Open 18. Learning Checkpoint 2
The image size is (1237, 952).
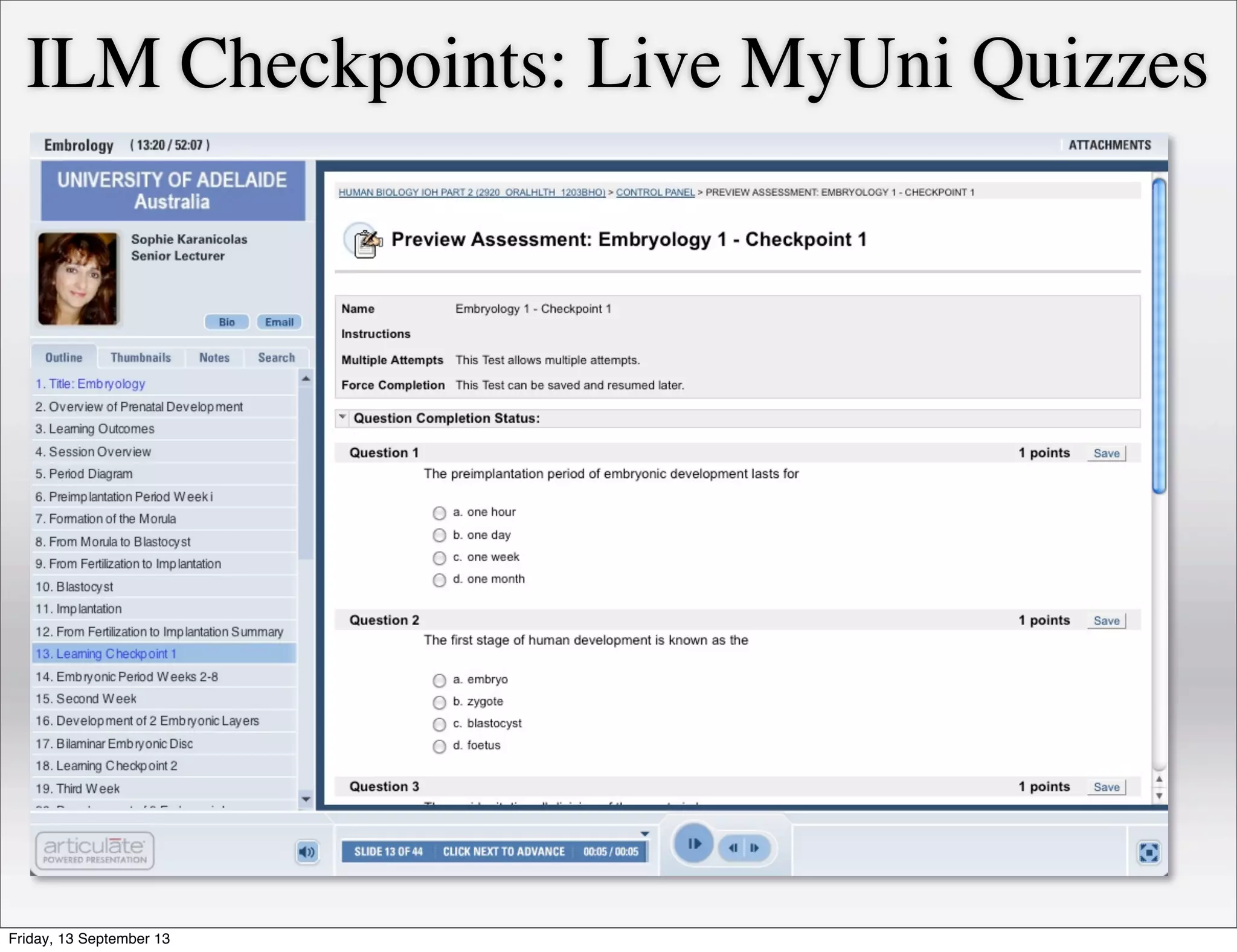(164, 766)
